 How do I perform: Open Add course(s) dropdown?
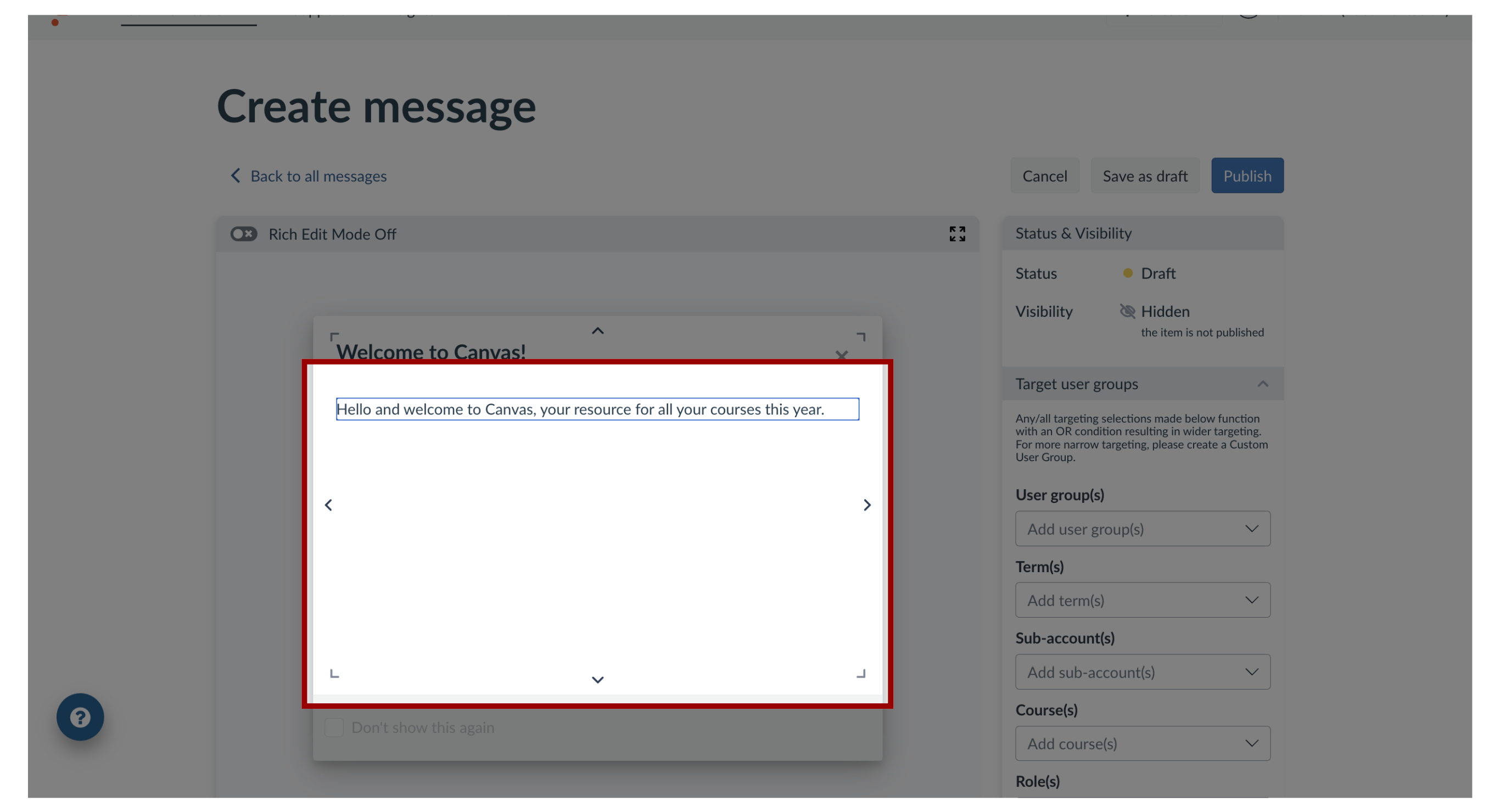[x=1143, y=743]
